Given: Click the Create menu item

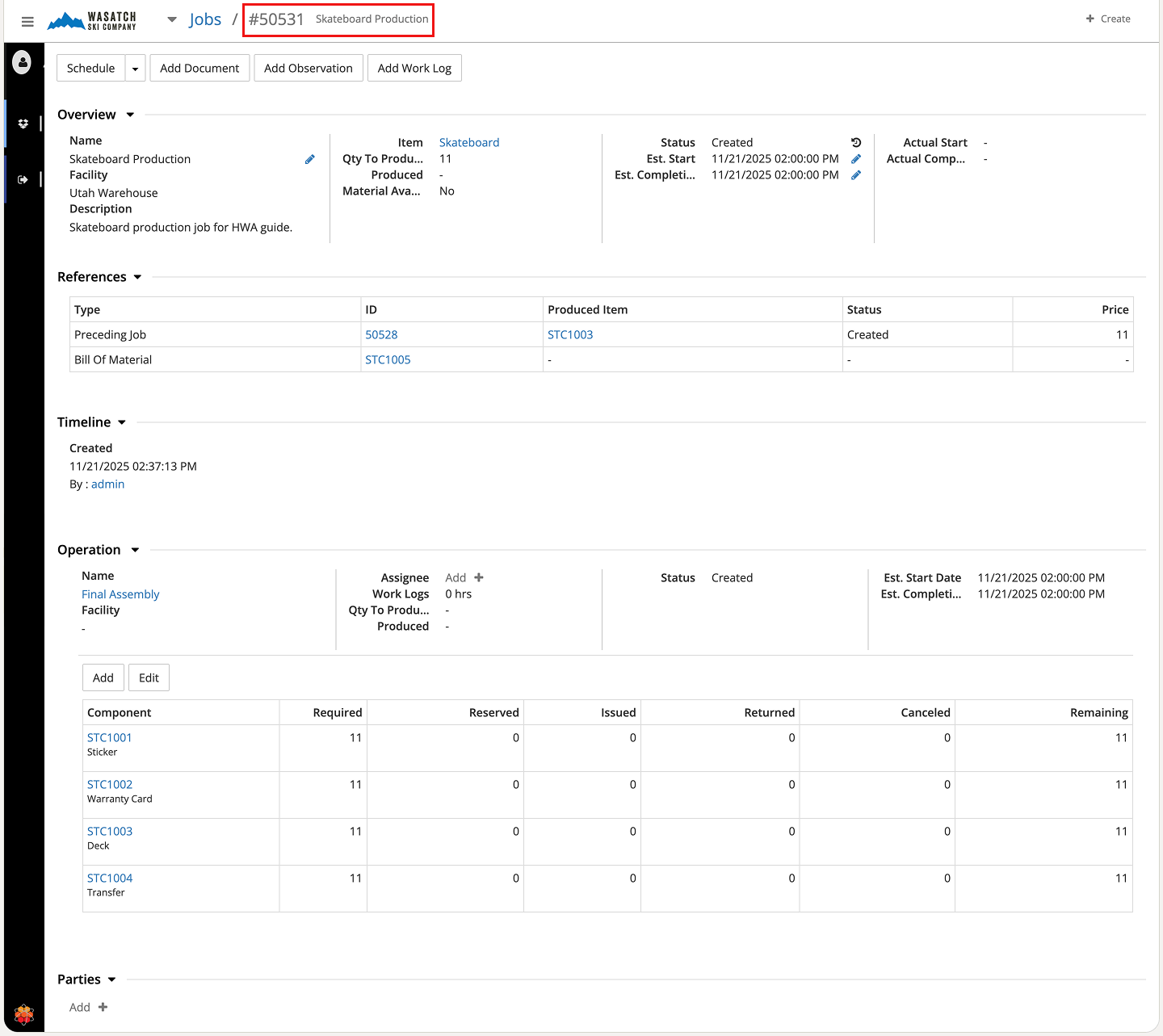Looking at the screenshot, I should click(x=1108, y=19).
